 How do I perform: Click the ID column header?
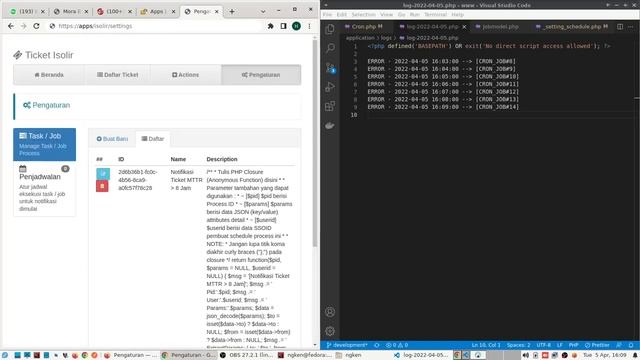point(121,159)
